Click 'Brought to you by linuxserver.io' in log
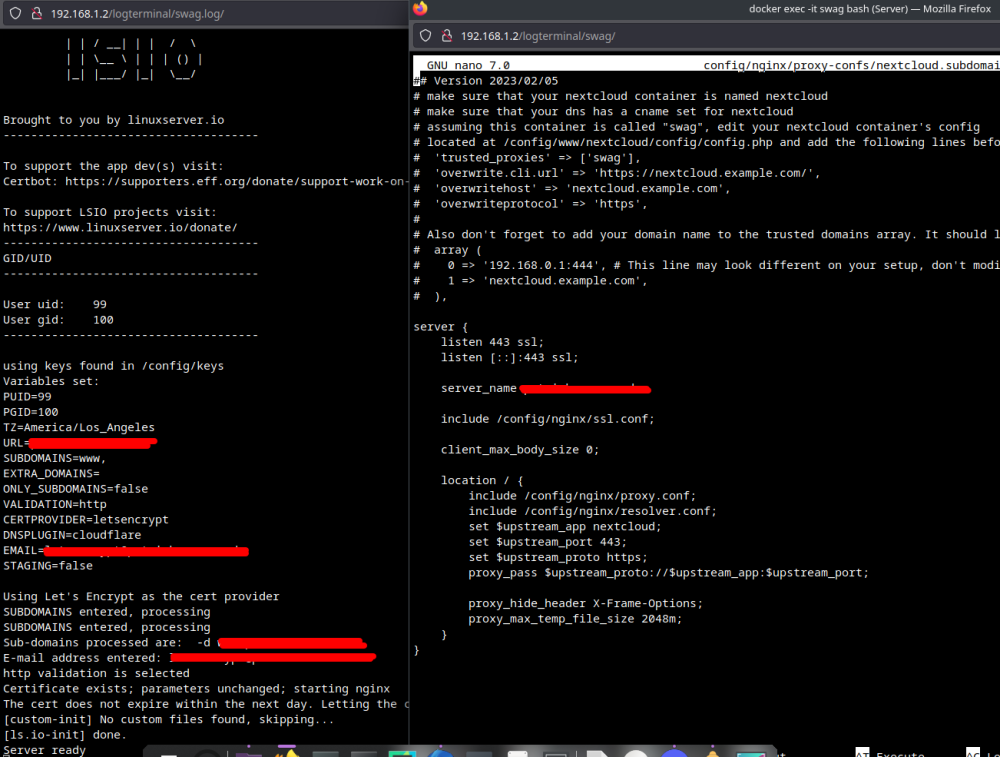The height and width of the screenshot is (757, 1000). pos(114,120)
